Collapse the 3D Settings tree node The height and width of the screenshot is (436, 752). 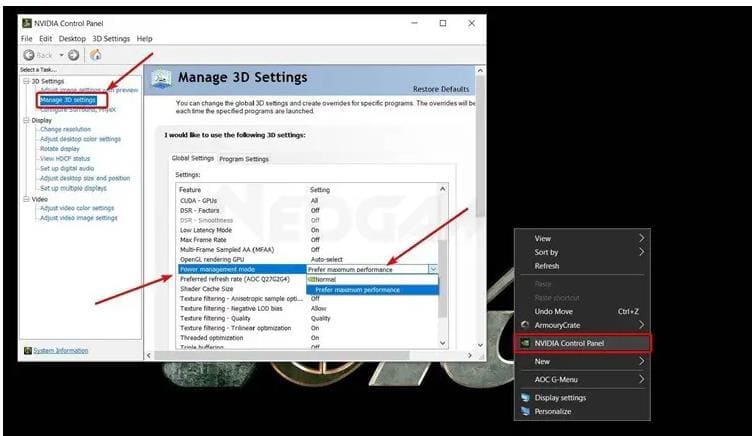(24, 81)
